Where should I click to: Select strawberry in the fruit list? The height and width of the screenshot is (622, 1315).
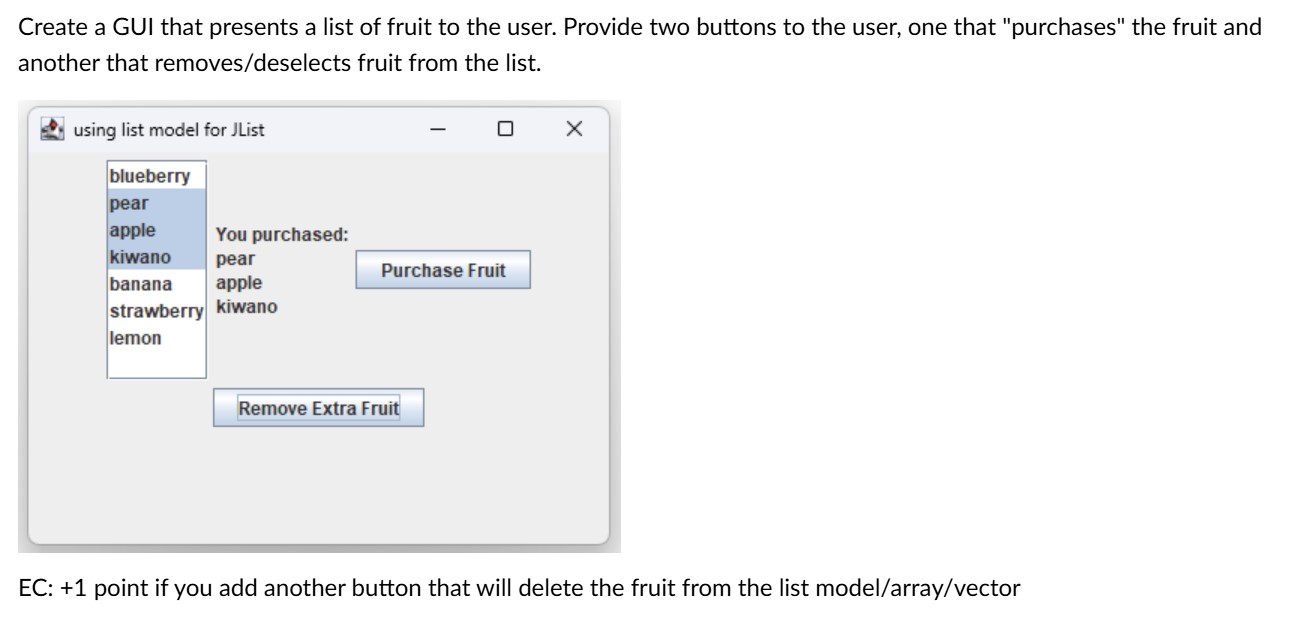[150, 311]
